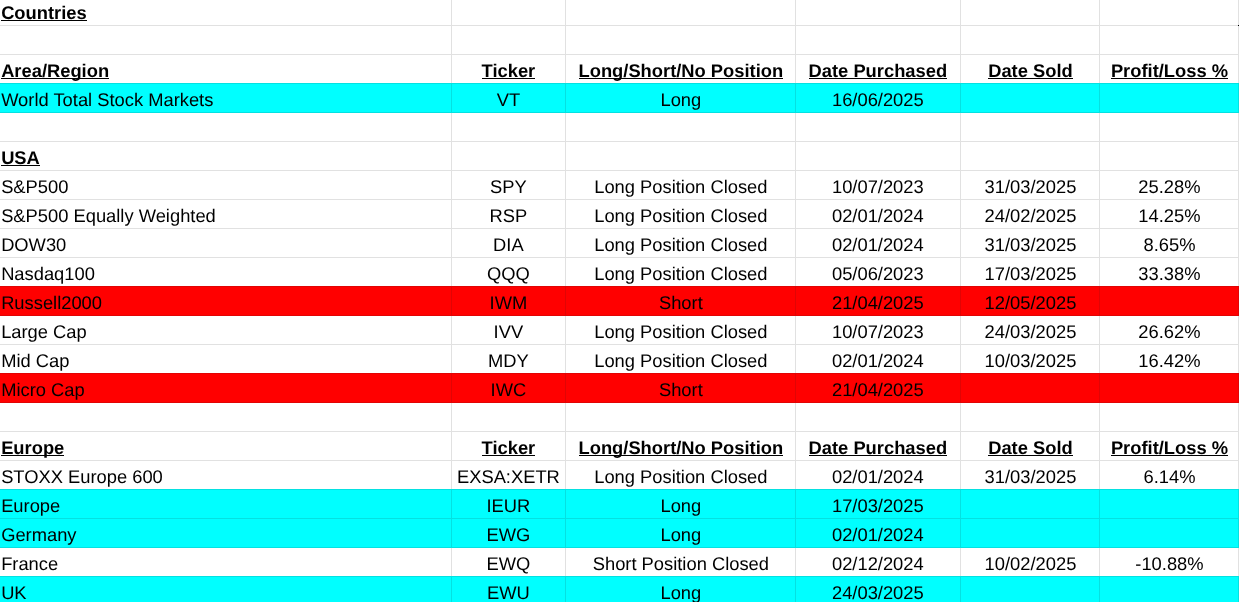The height and width of the screenshot is (602, 1239).
Task: Click the SPY ticker cell
Action: tap(508, 187)
